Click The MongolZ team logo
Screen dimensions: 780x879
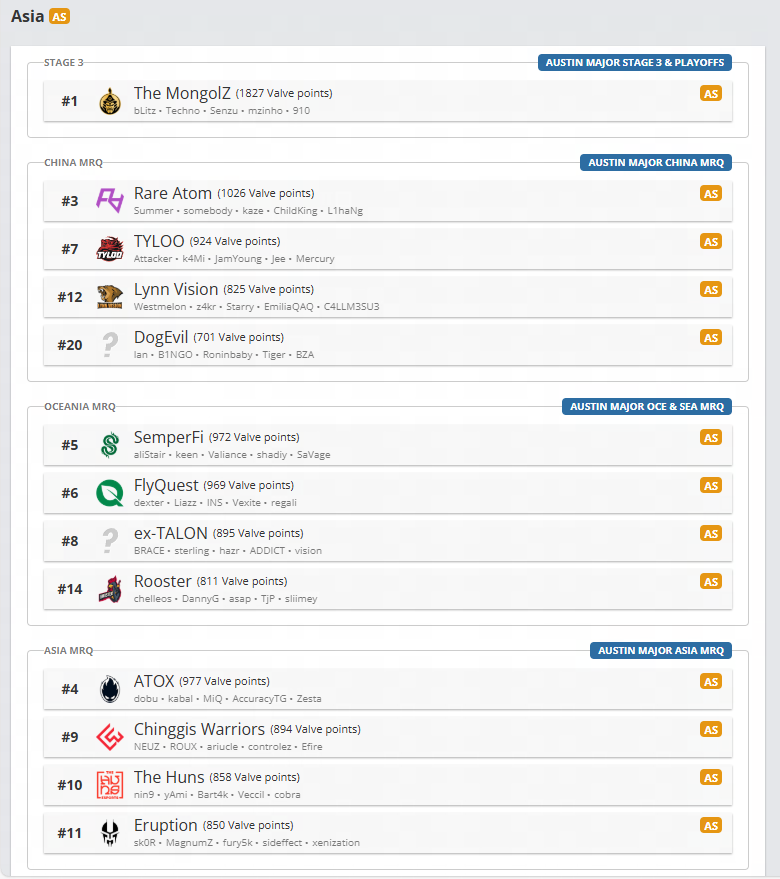110,101
